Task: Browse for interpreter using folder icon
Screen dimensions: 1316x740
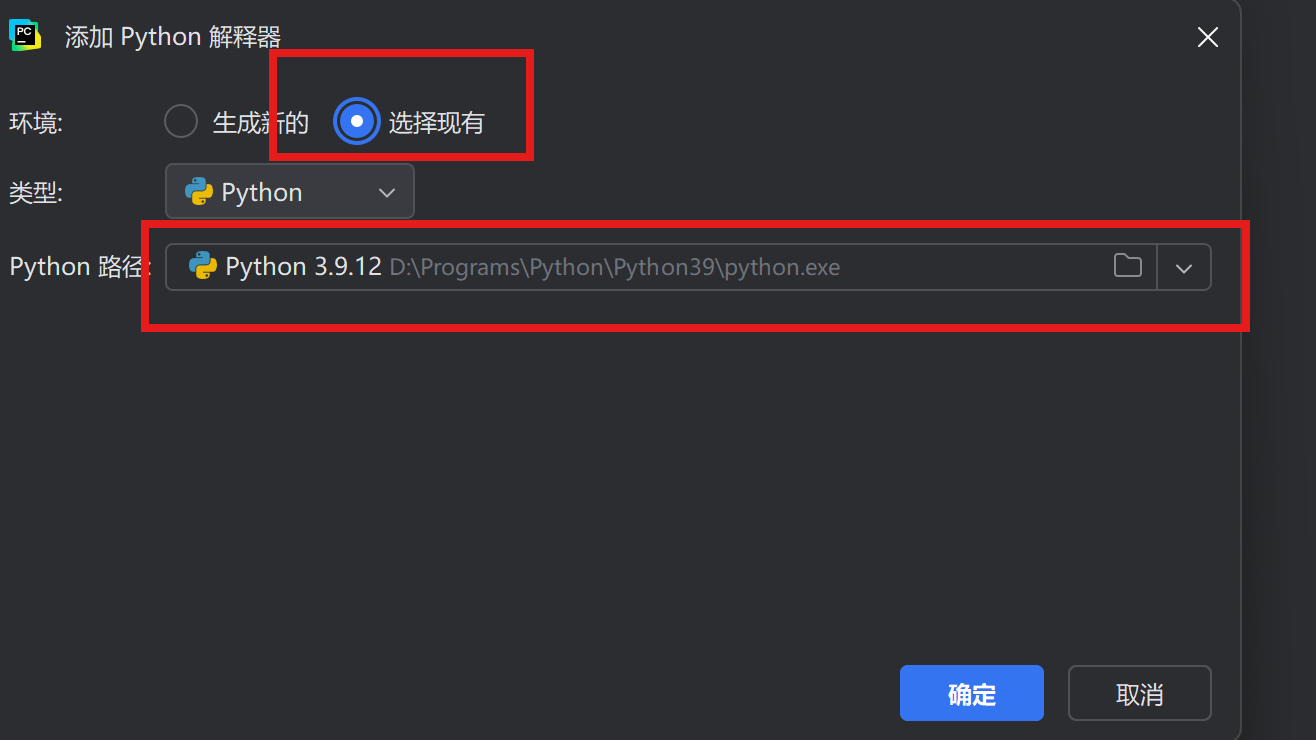Action: click(x=1128, y=266)
